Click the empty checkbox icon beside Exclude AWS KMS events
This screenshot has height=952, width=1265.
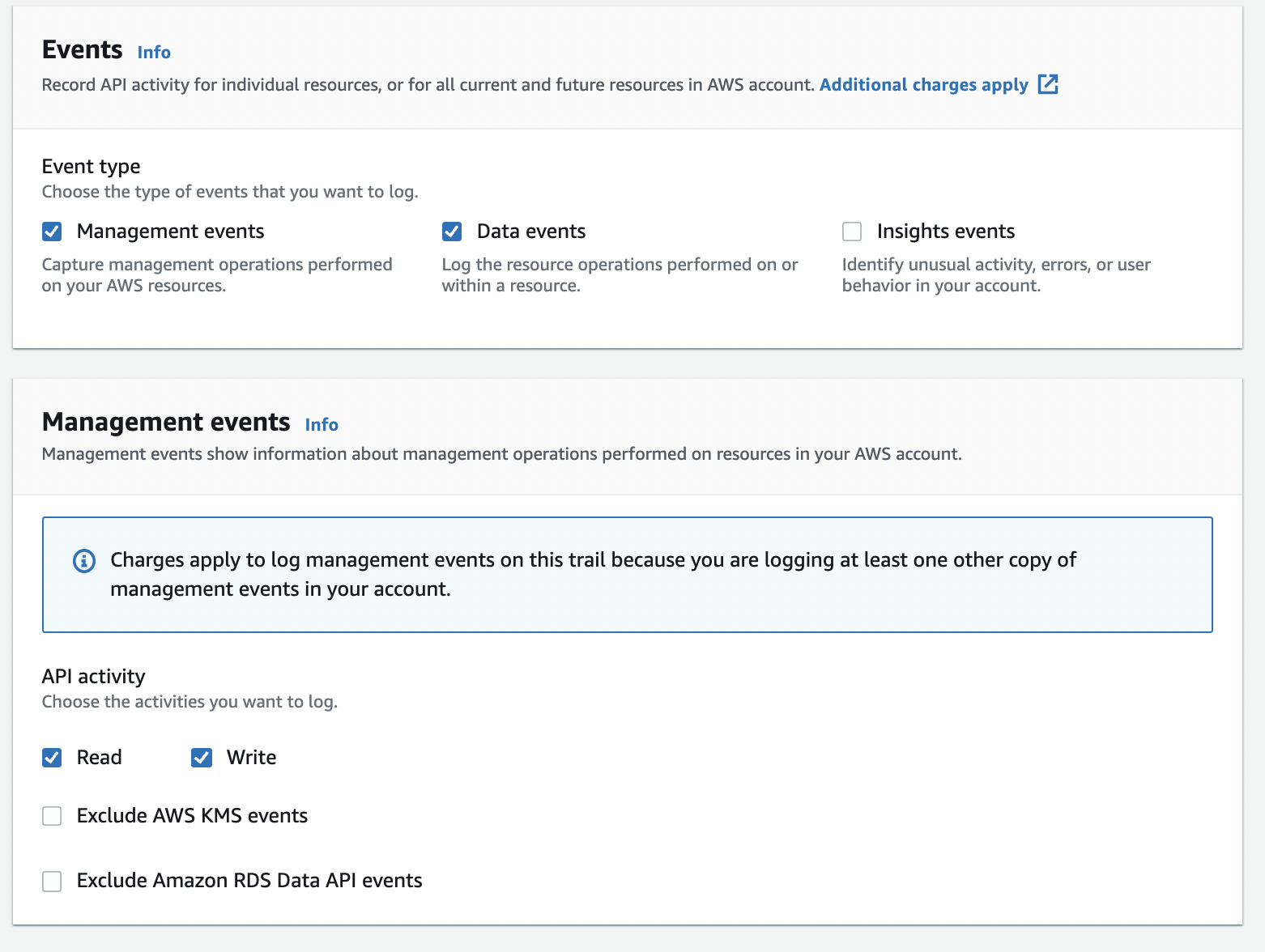52,816
